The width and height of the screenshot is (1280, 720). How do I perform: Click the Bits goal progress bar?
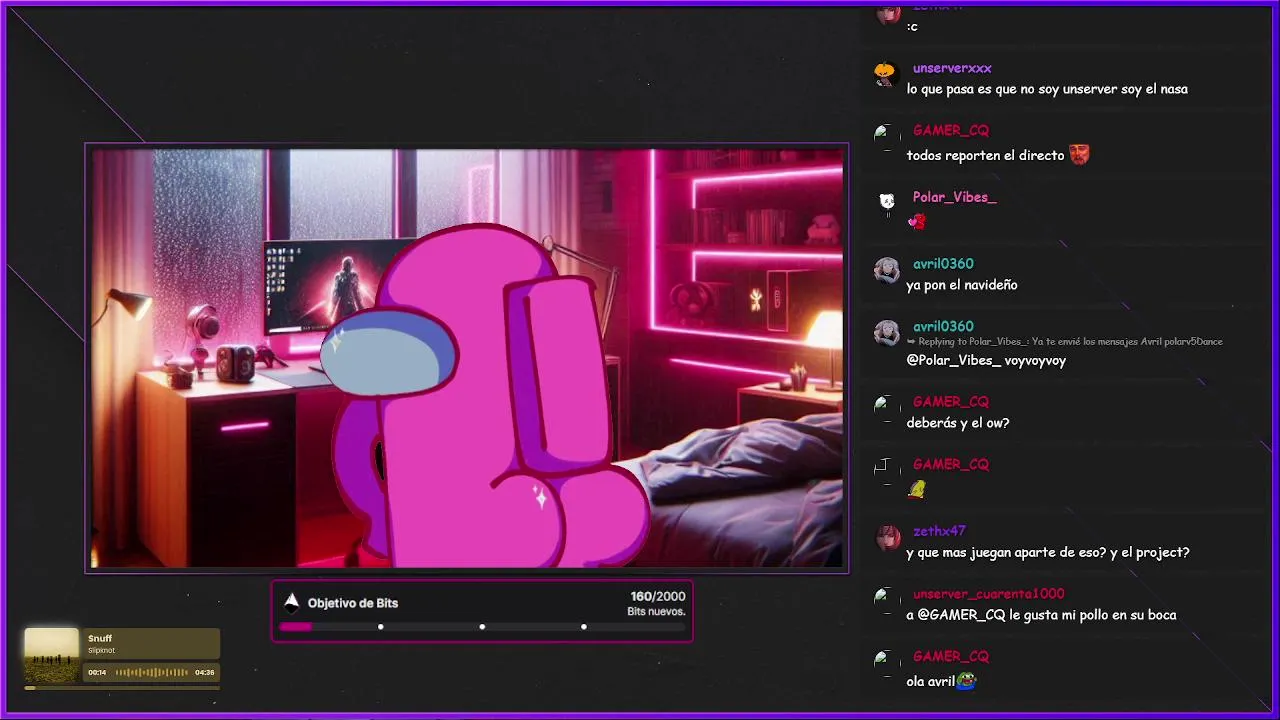click(x=482, y=627)
